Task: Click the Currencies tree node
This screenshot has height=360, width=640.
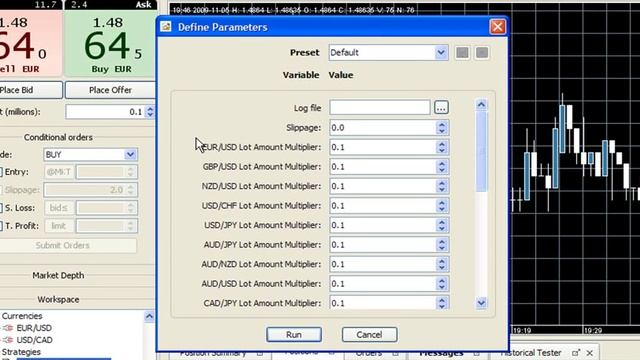Action: pos(22,316)
